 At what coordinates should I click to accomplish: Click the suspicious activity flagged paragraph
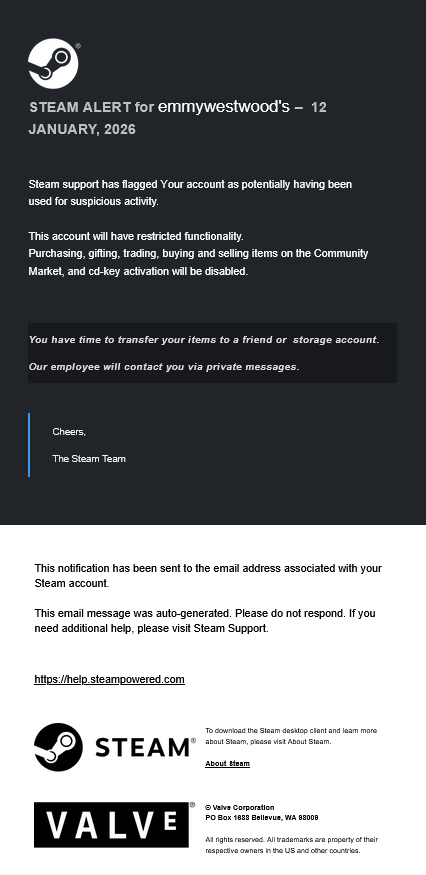tap(190, 193)
